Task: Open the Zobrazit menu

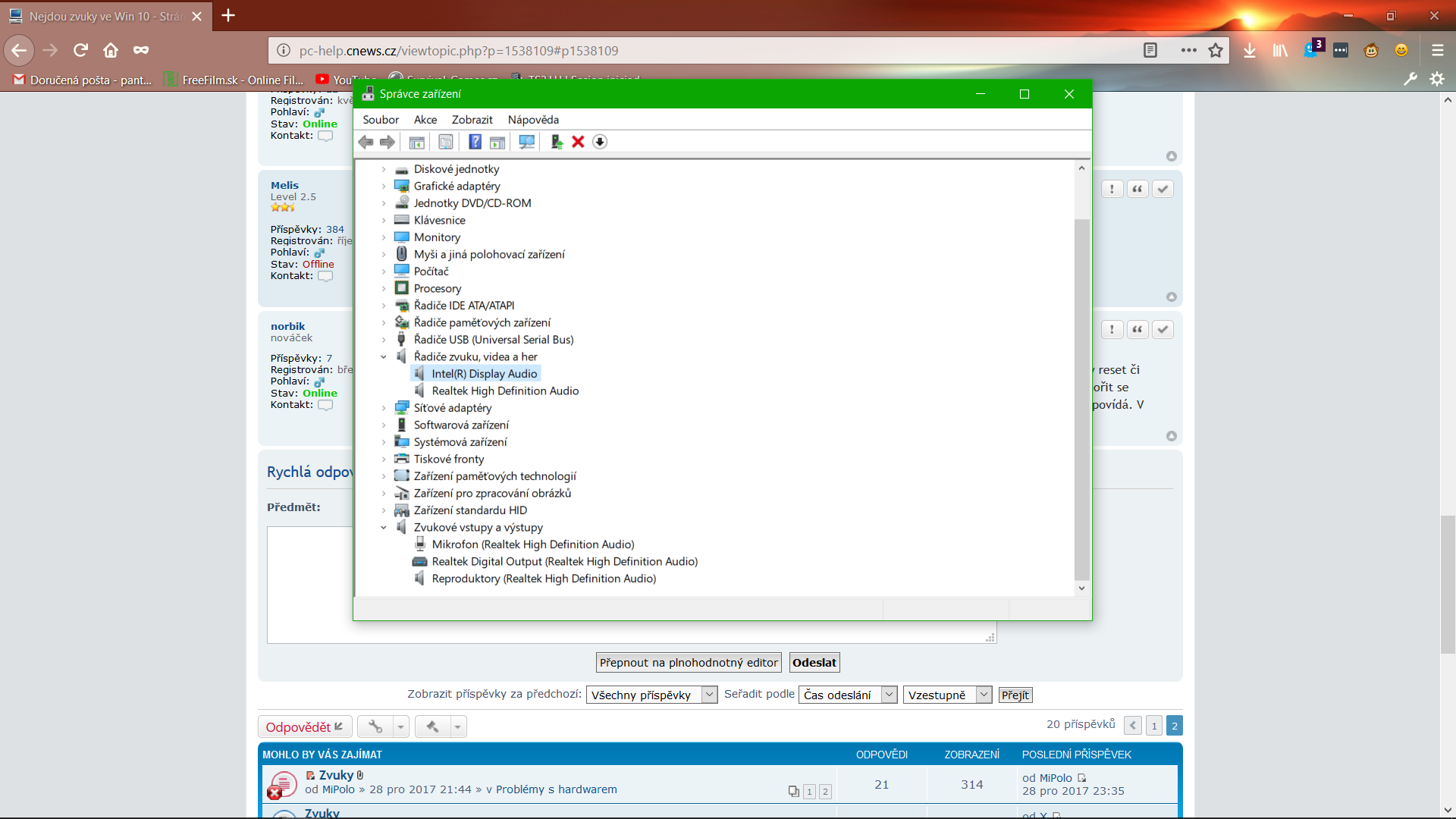Action: (x=472, y=120)
